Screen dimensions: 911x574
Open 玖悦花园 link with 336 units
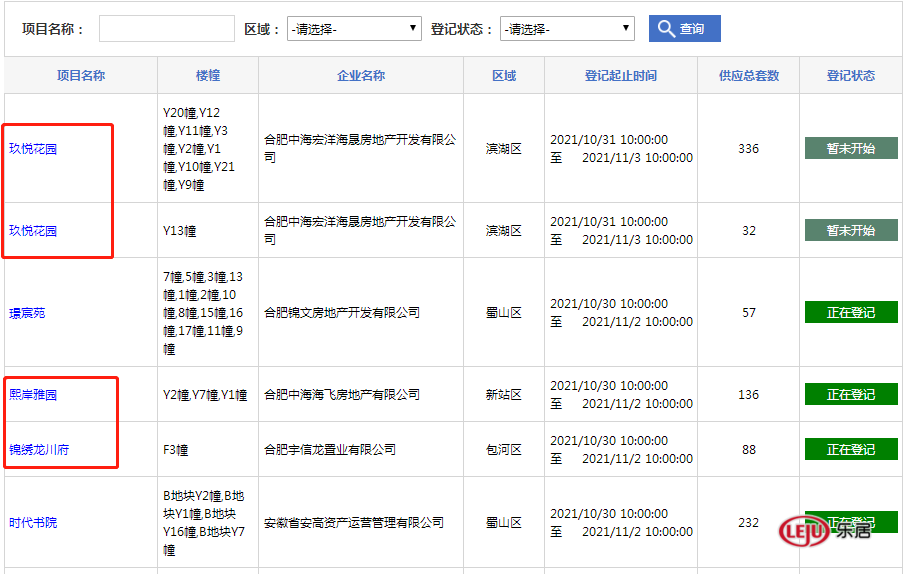coord(33,149)
